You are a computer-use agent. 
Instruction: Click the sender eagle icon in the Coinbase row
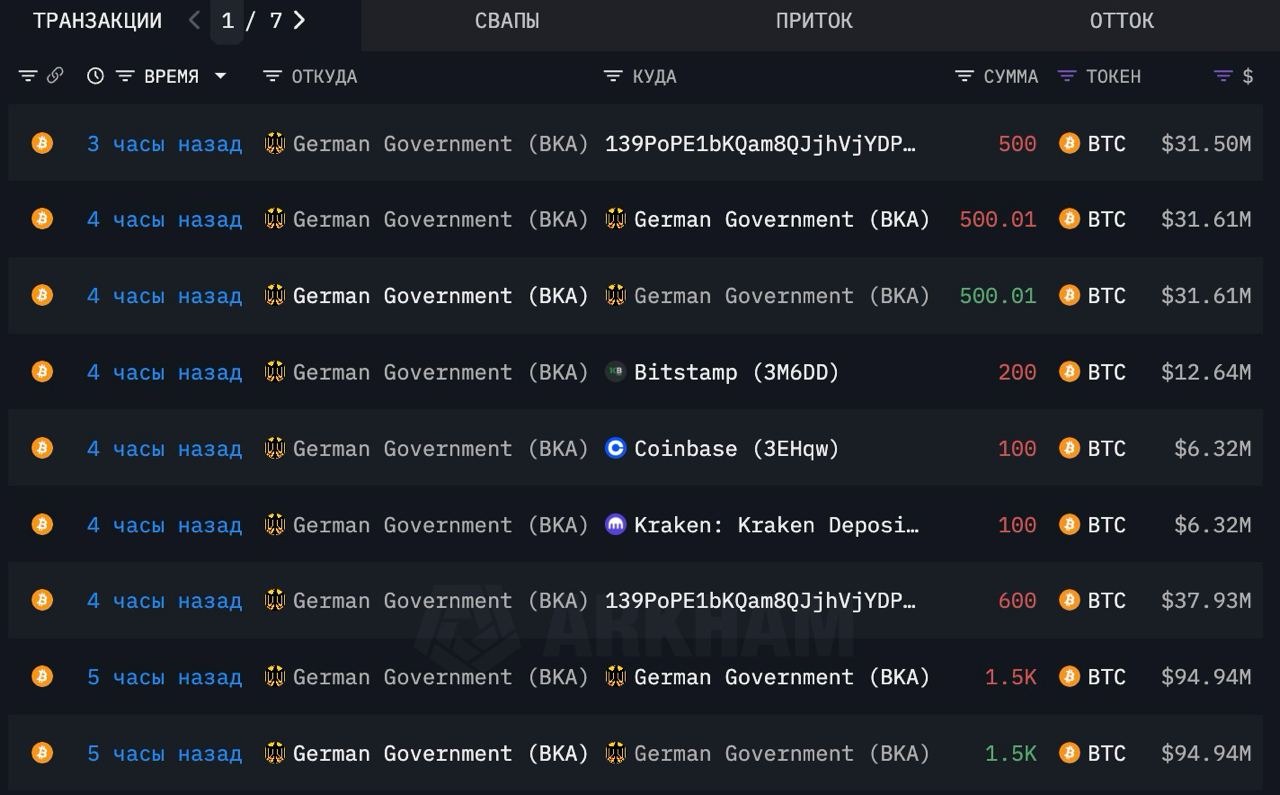274,448
